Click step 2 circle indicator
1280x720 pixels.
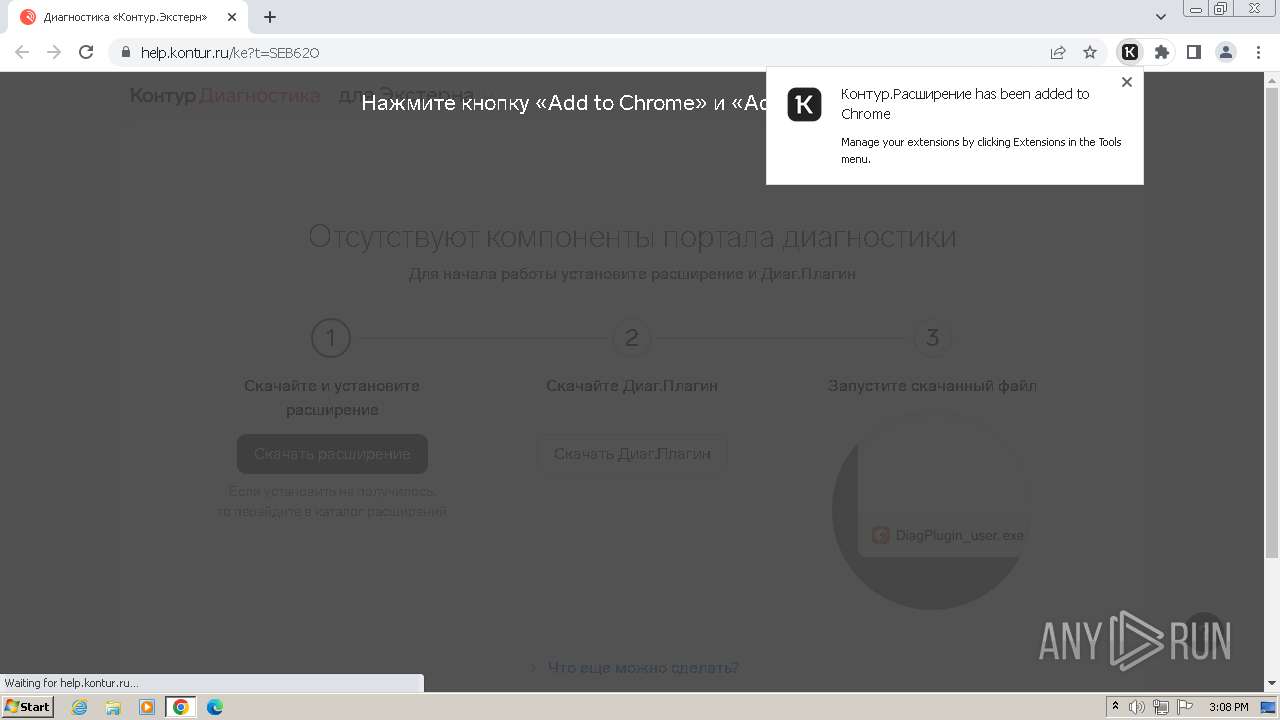[632, 338]
